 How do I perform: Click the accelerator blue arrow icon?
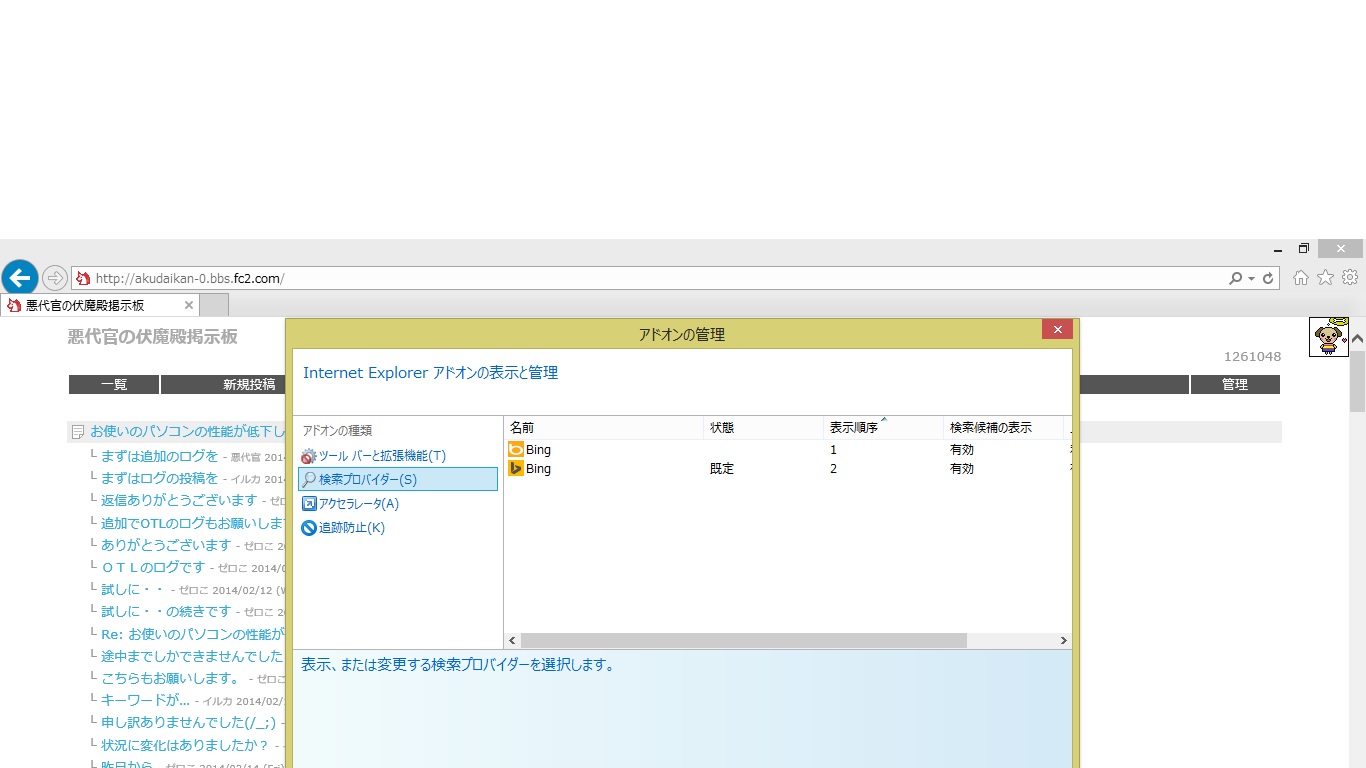(x=309, y=504)
